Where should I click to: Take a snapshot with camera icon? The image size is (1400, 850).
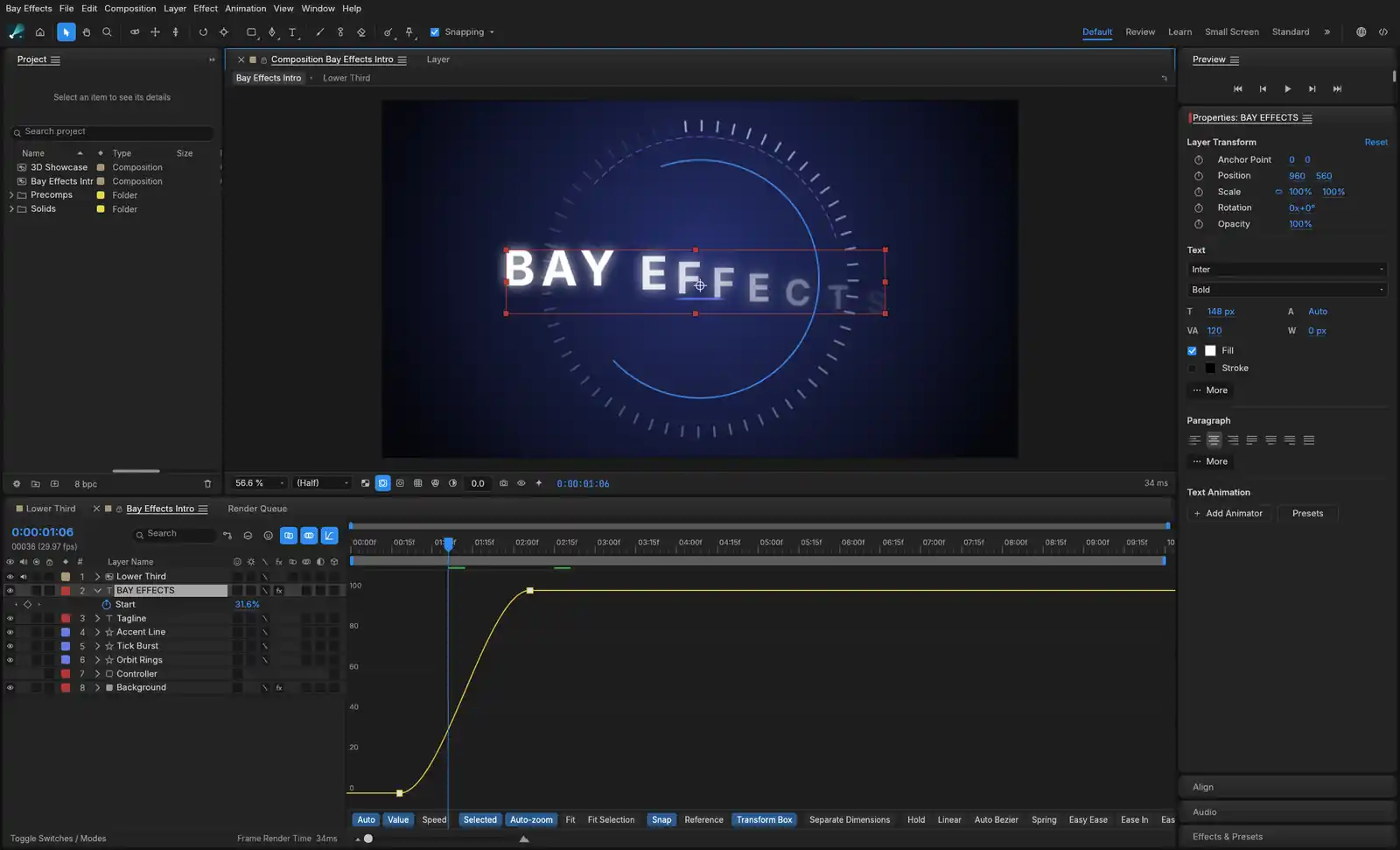503,483
